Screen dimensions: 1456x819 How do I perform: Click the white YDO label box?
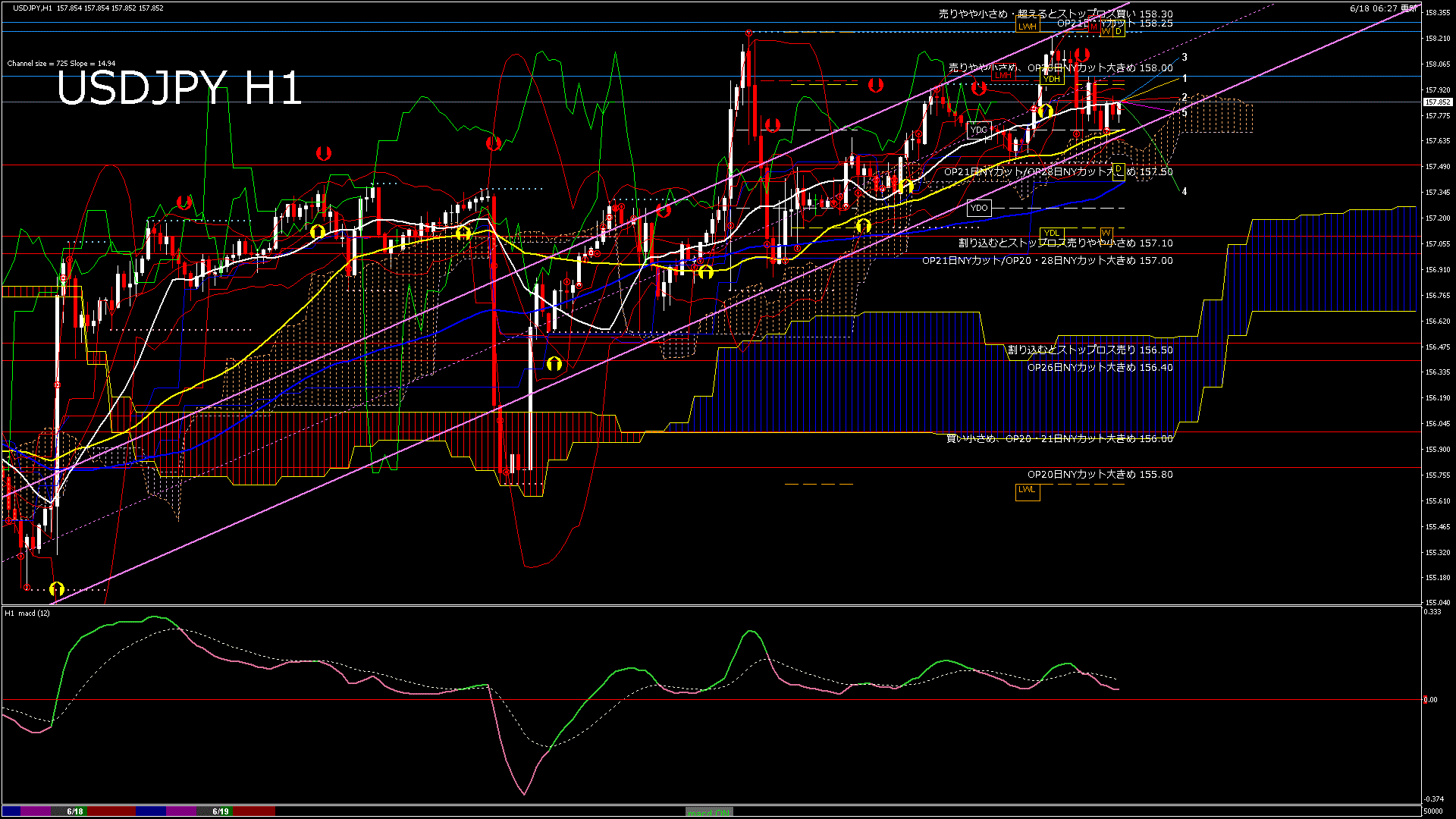tap(979, 208)
